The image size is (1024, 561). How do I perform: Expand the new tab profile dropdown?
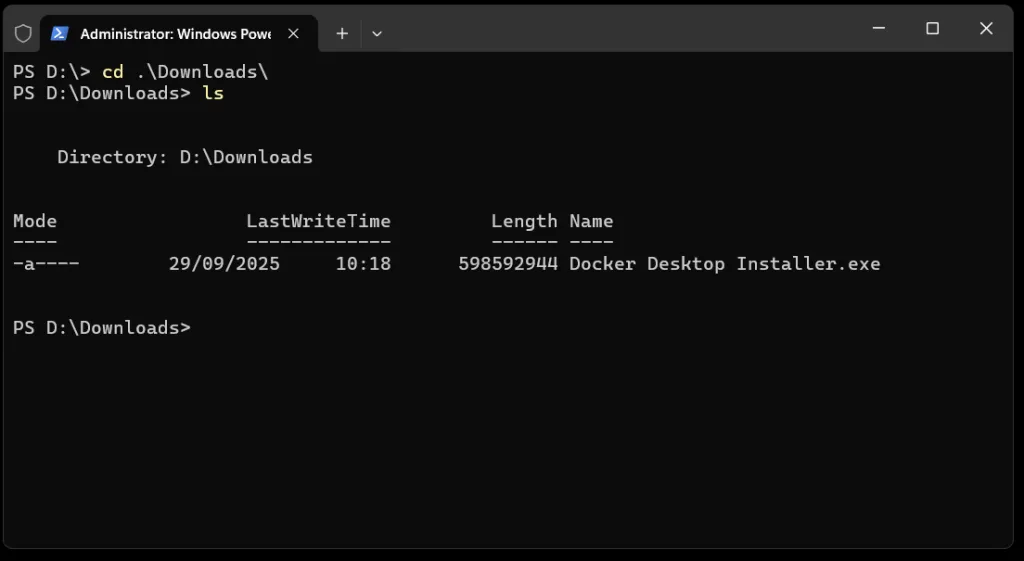coord(377,33)
